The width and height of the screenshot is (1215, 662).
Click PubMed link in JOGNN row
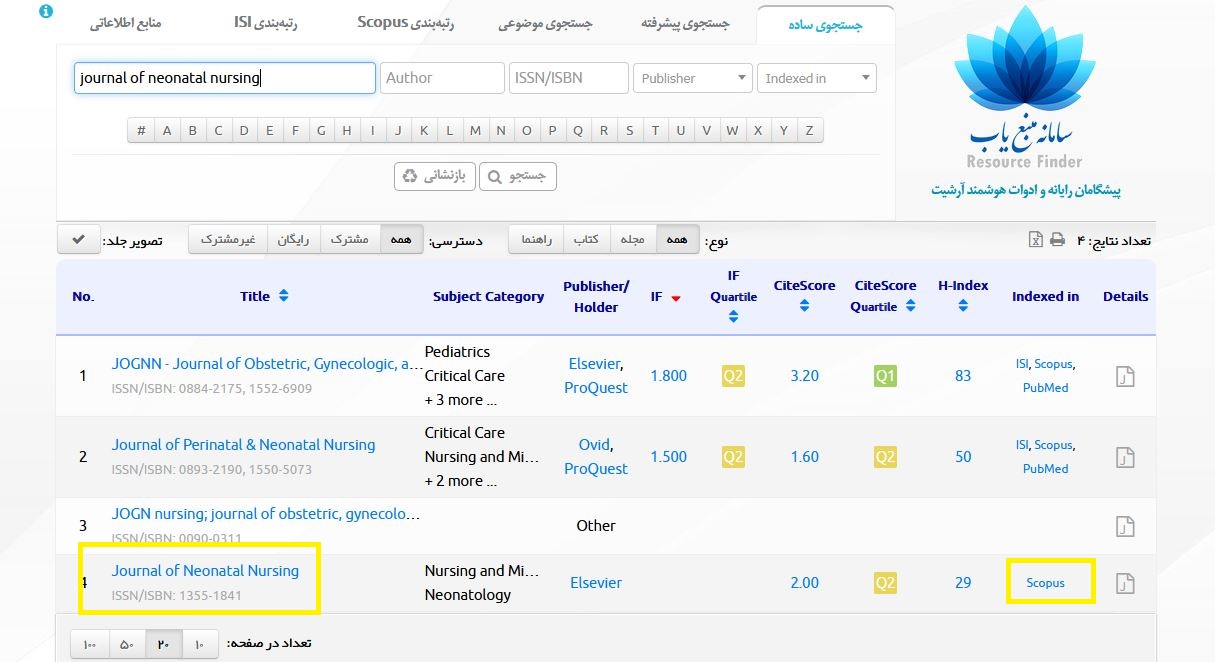[1046, 388]
